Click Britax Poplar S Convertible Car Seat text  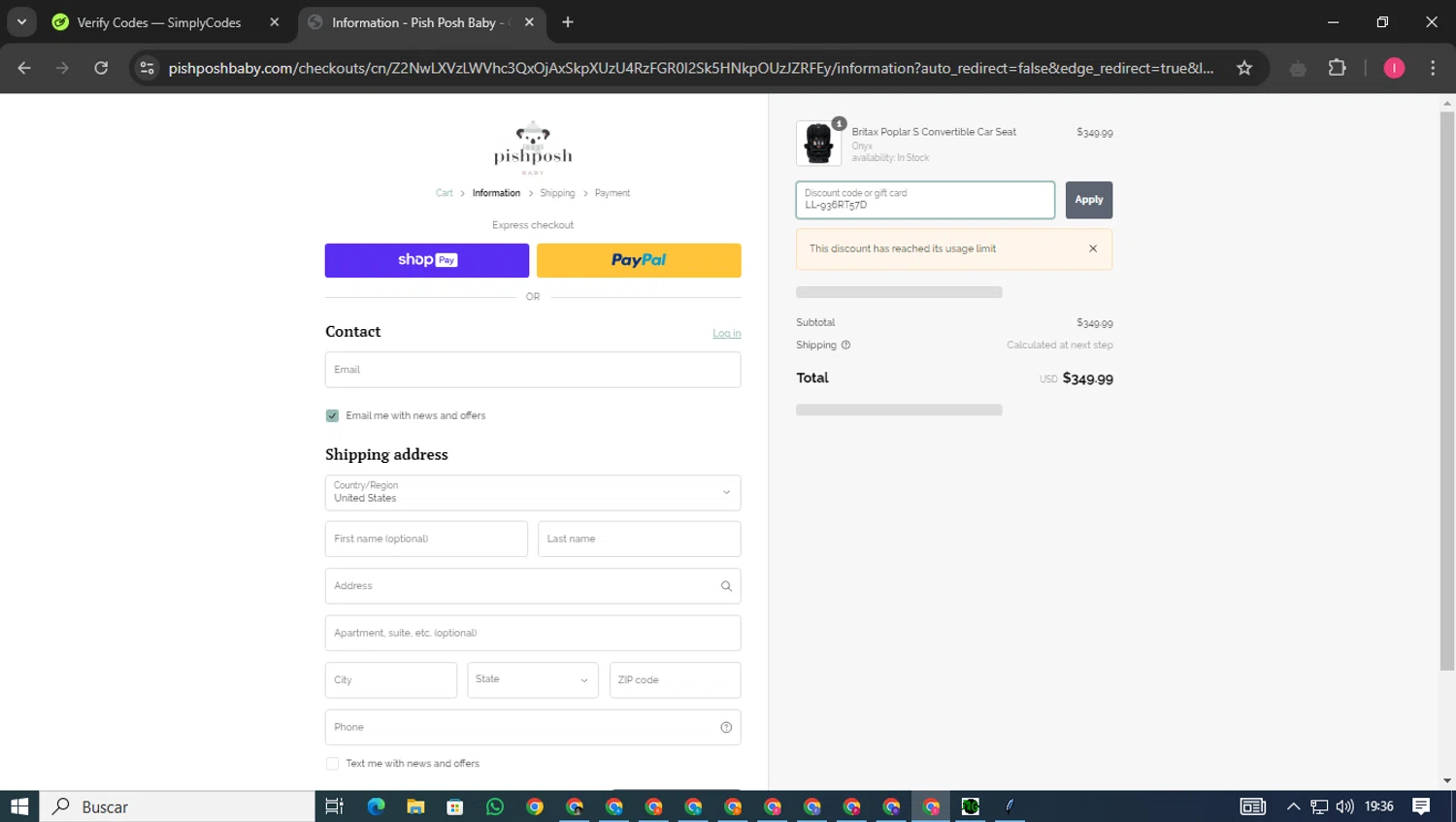(x=934, y=132)
